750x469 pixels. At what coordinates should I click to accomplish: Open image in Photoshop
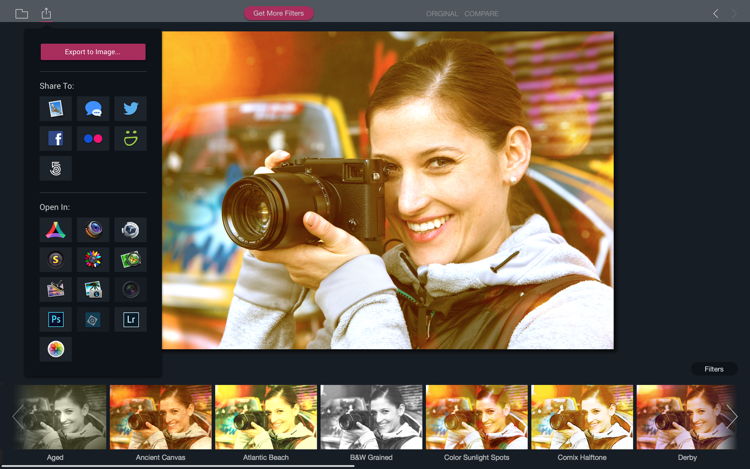(x=56, y=320)
